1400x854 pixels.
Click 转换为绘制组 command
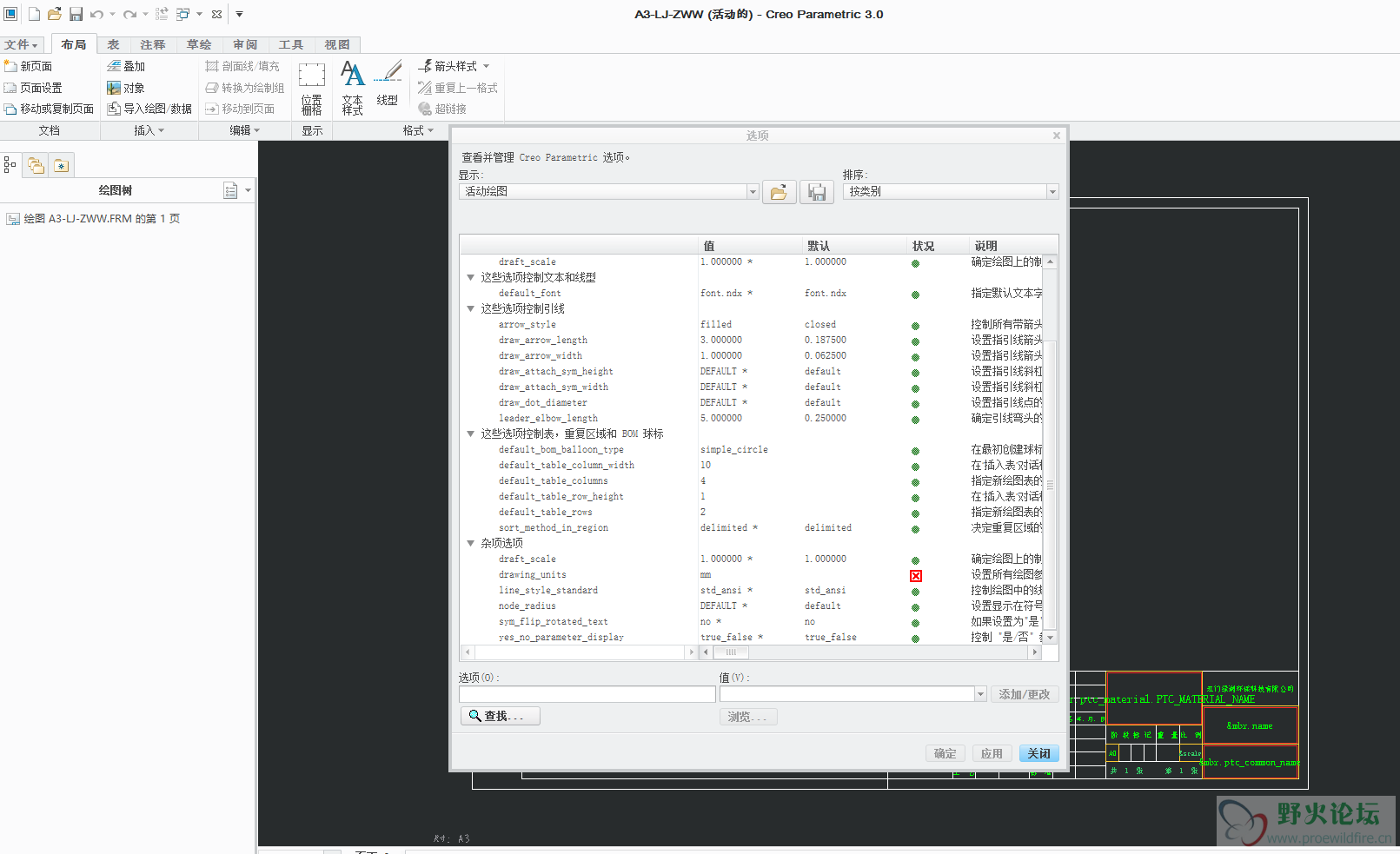coord(245,88)
